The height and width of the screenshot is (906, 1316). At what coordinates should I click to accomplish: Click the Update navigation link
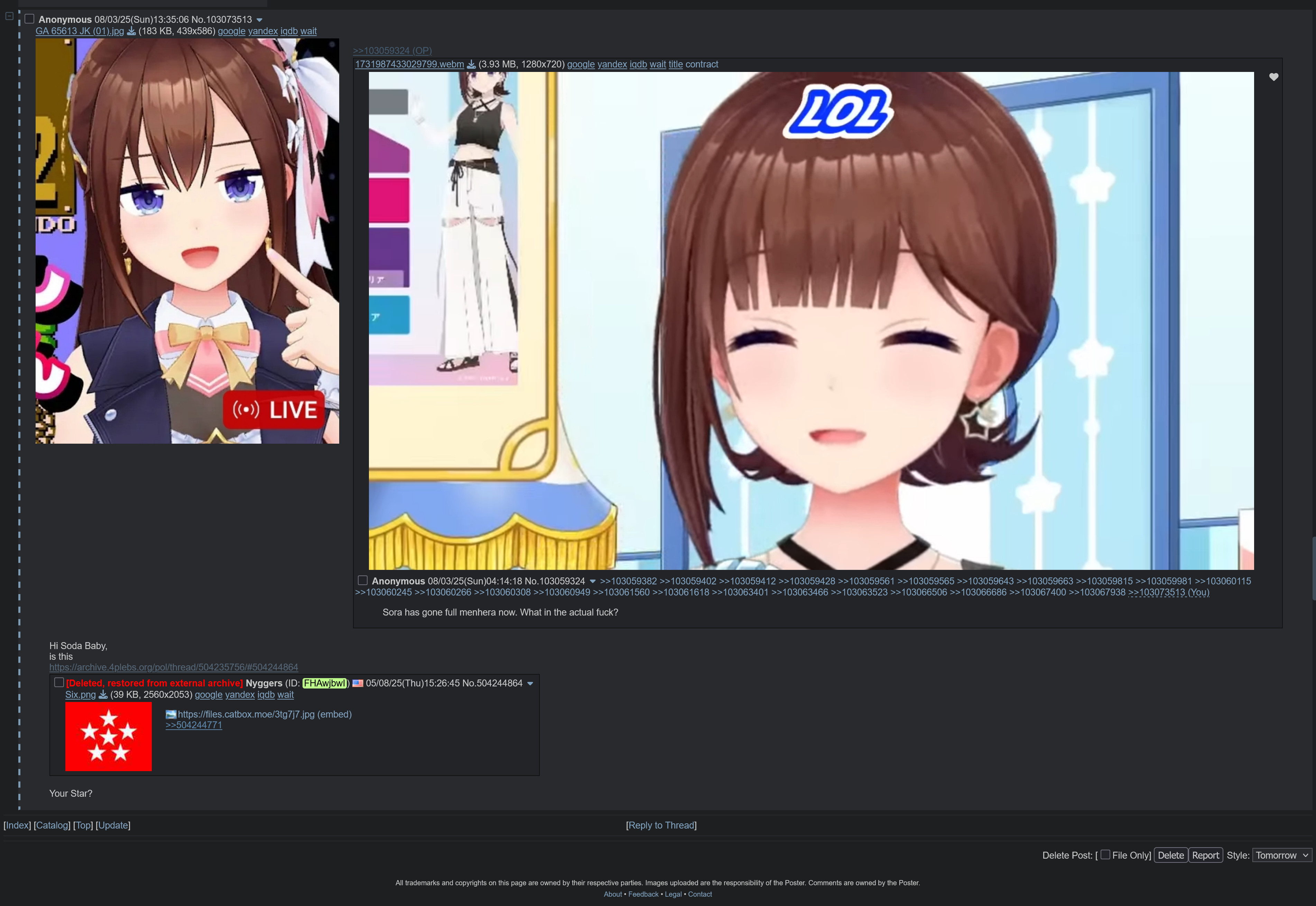113,825
